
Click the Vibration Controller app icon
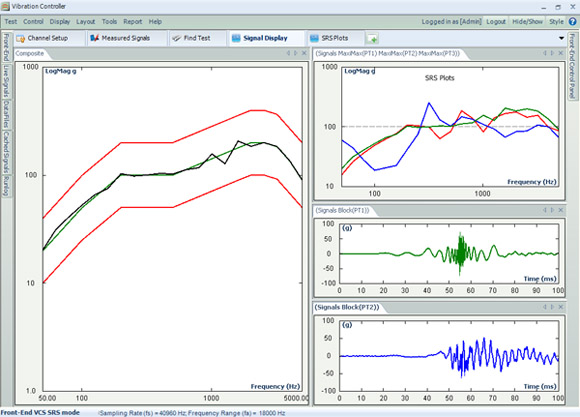click(5, 6)
